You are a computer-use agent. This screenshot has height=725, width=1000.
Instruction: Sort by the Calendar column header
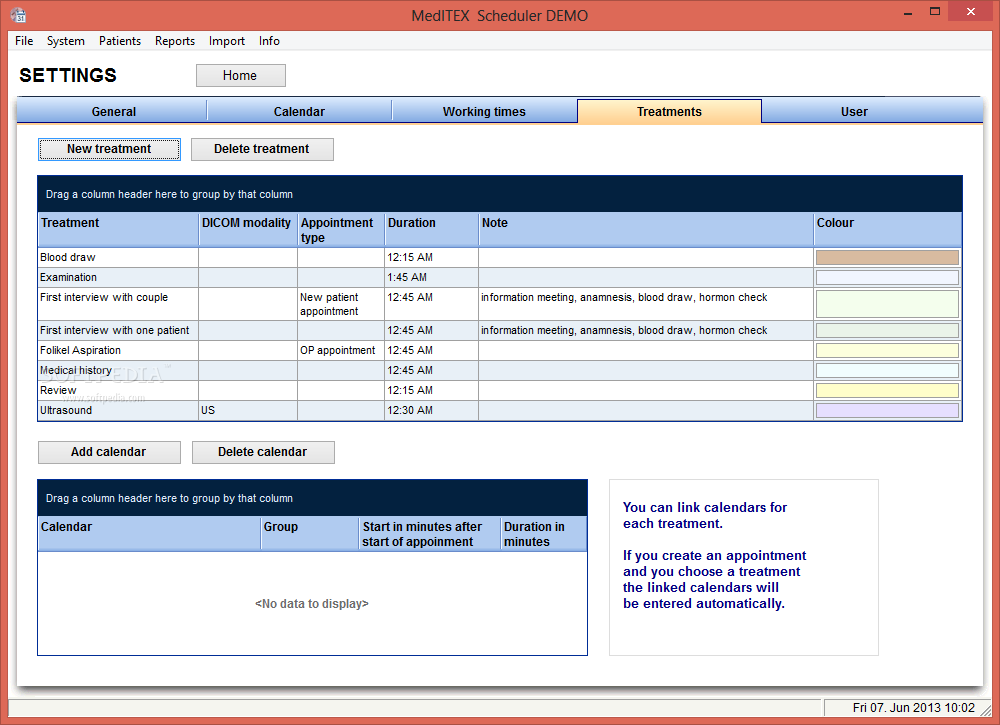(149, 534)
